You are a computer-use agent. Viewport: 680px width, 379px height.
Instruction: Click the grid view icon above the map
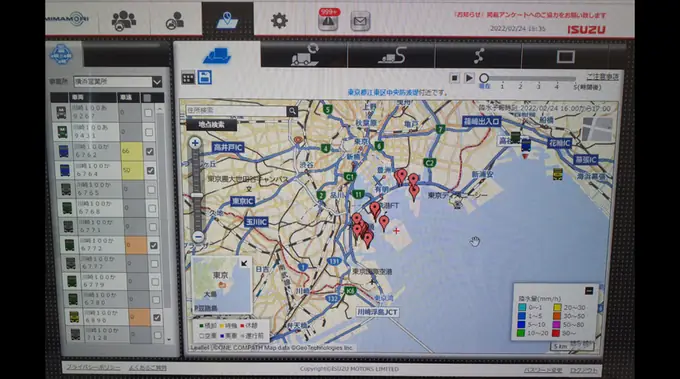(x=188, y=78)
